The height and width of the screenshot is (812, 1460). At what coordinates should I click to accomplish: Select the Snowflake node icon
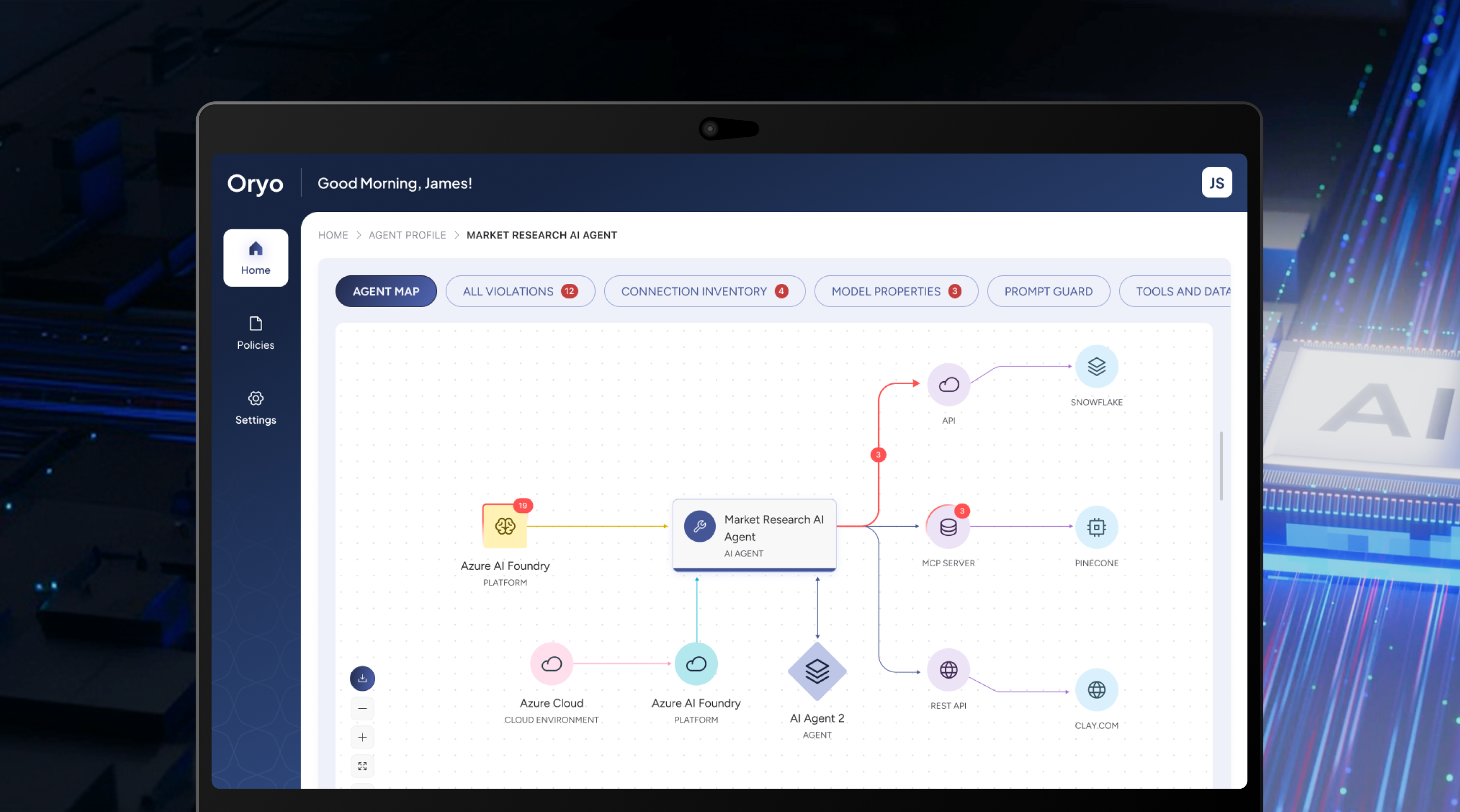[1096, 366]
